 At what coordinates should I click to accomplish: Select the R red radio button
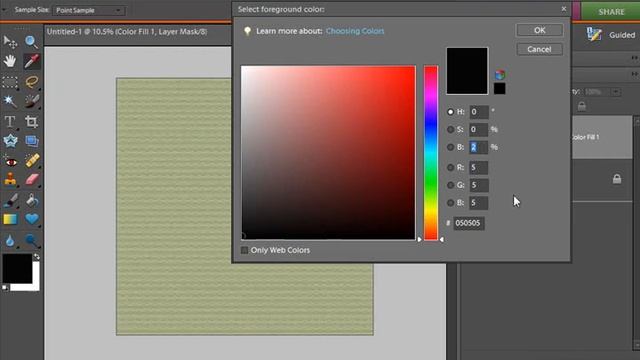coord(450,167)
